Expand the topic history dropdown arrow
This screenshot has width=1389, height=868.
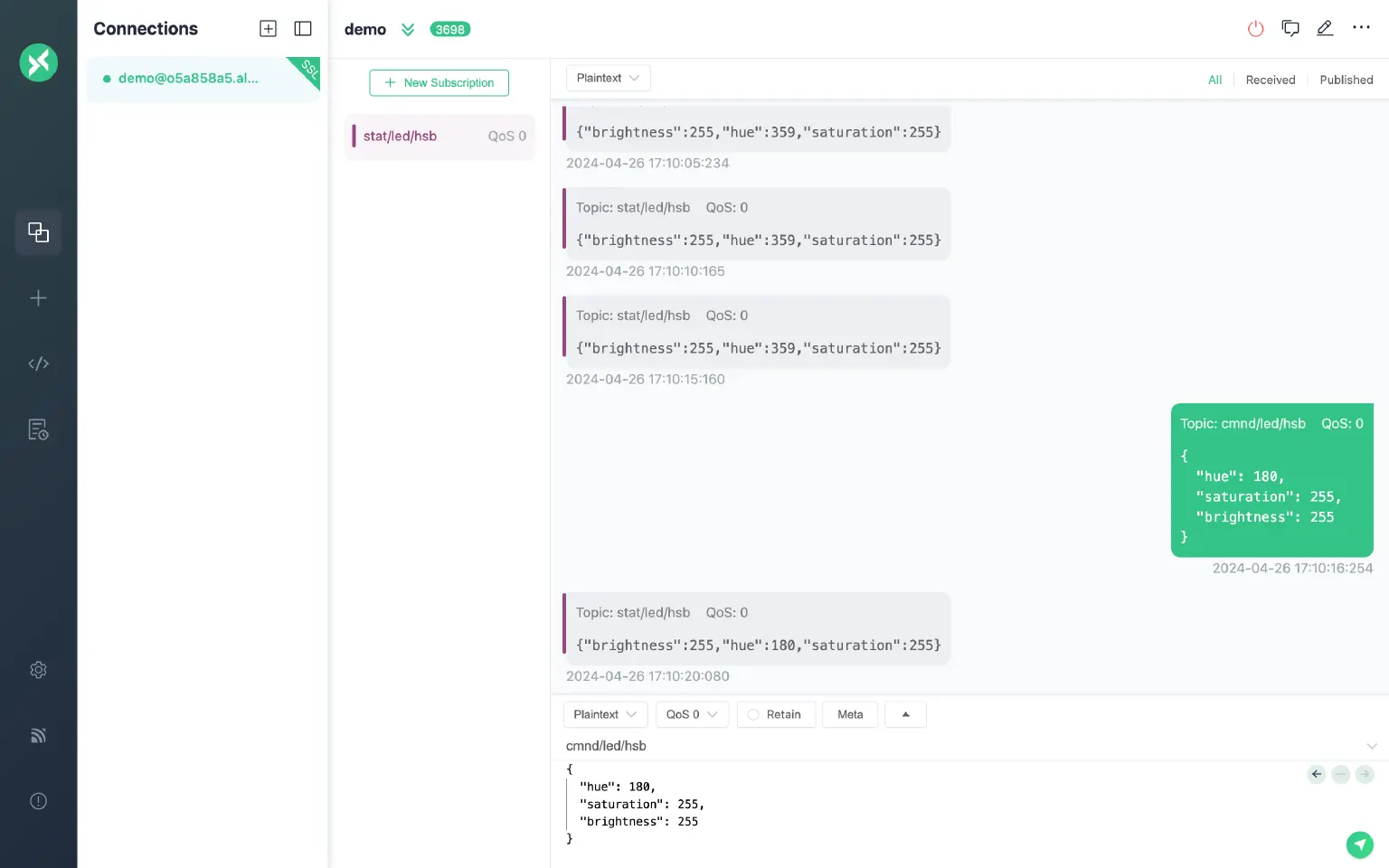pos(1371,746)
